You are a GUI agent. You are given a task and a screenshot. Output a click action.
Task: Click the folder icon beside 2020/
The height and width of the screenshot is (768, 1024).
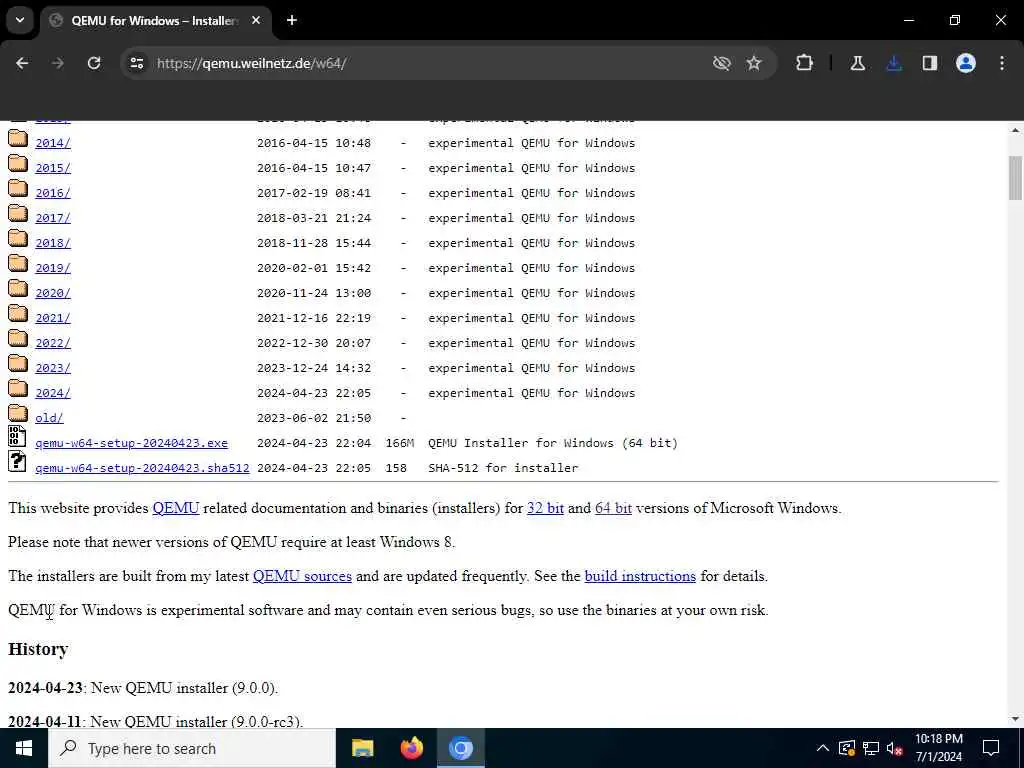click(18, 289)
